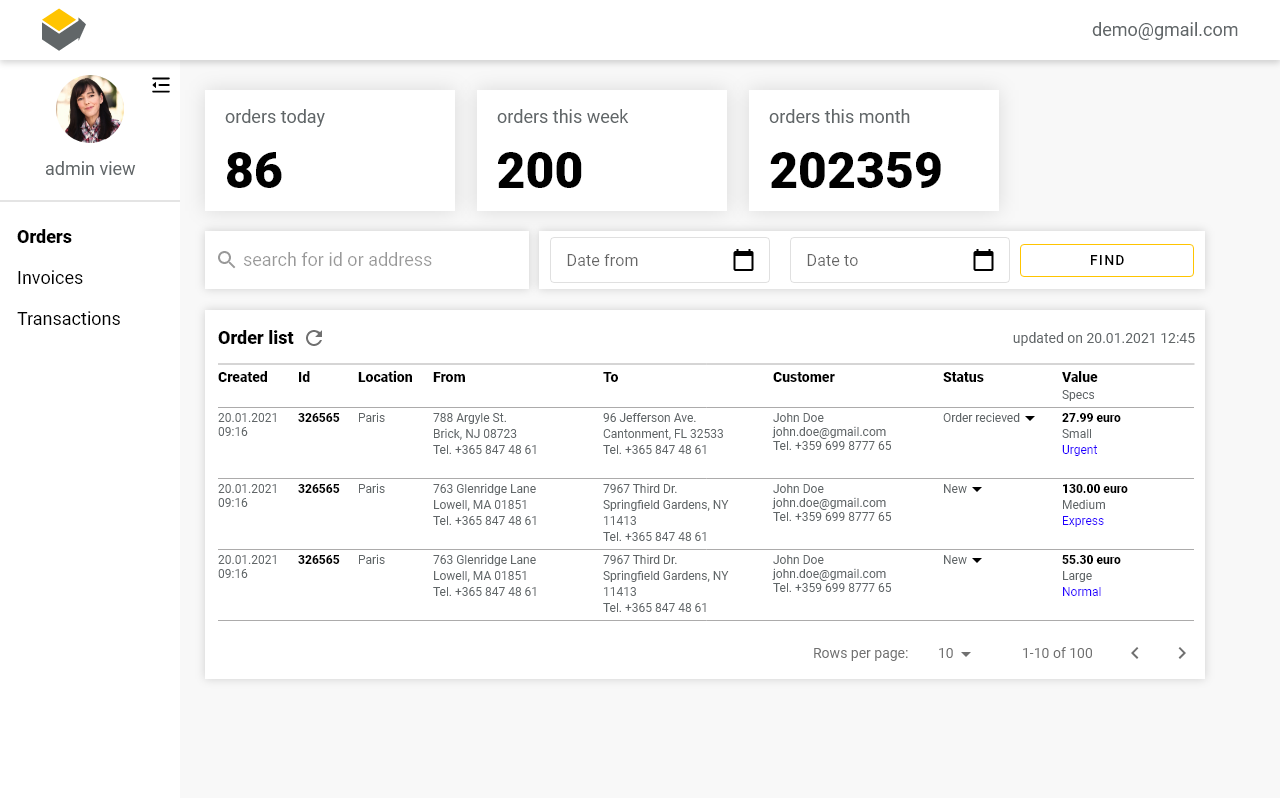Open the Date from calendar picker

tap(743, 260)
